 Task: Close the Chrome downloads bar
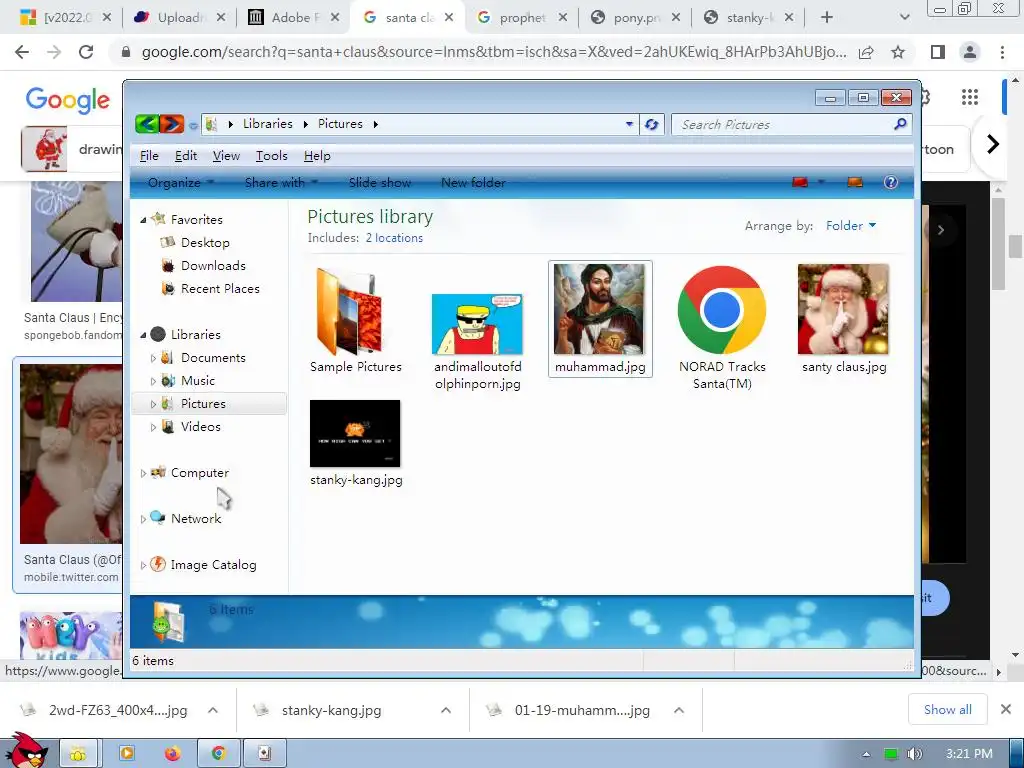1006,709
